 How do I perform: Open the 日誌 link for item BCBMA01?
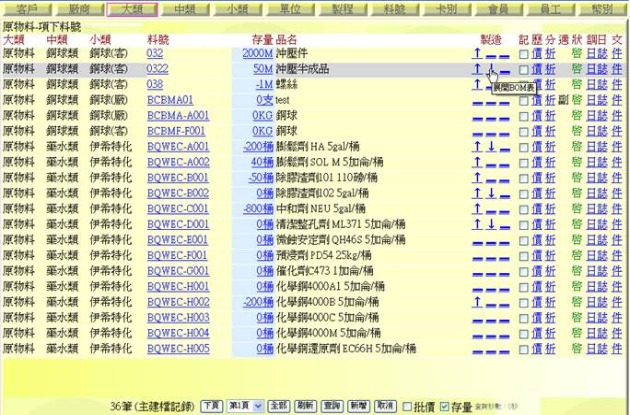(x=596, y=101)
